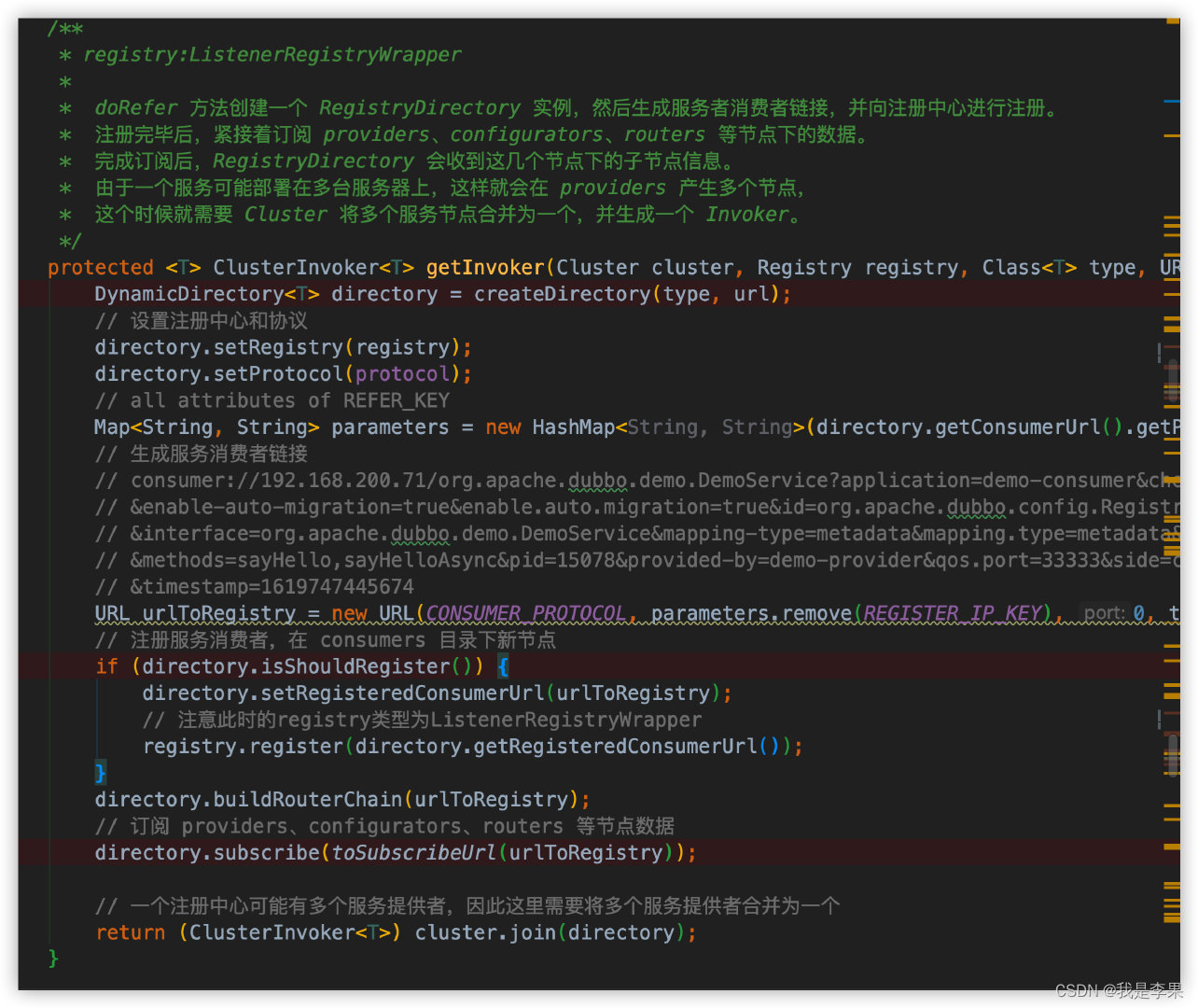Click the scrollbar thumb beside registry.register line

point(1172,754)
